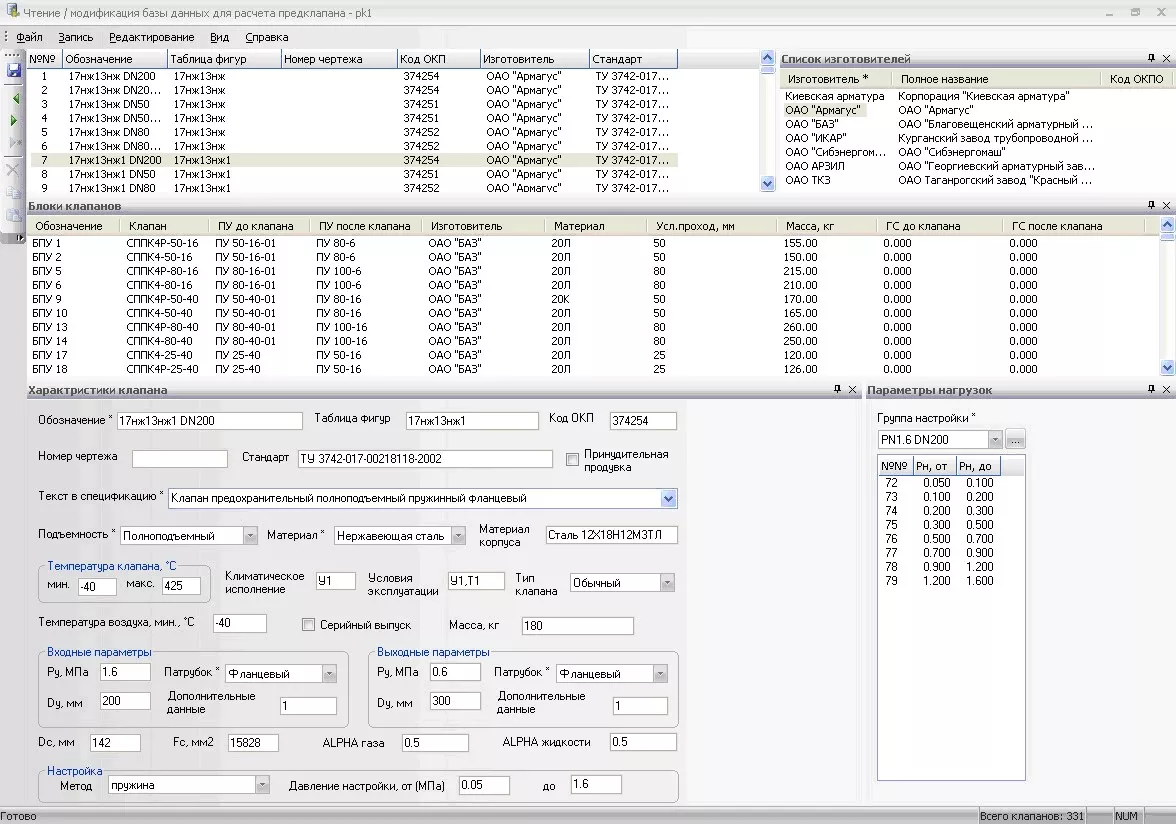Open the Редактирование menu
1176x824 pixels.
[x=152, y=37]
